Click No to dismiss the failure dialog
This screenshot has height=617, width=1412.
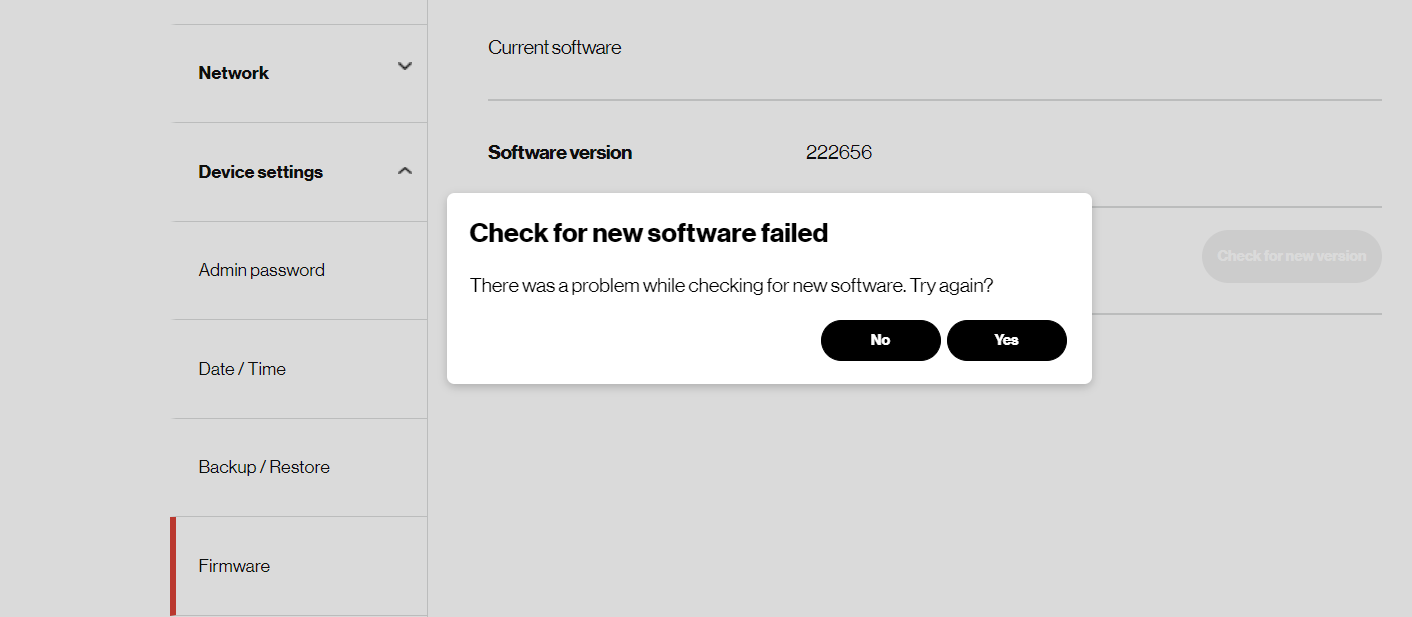[880, 340]
